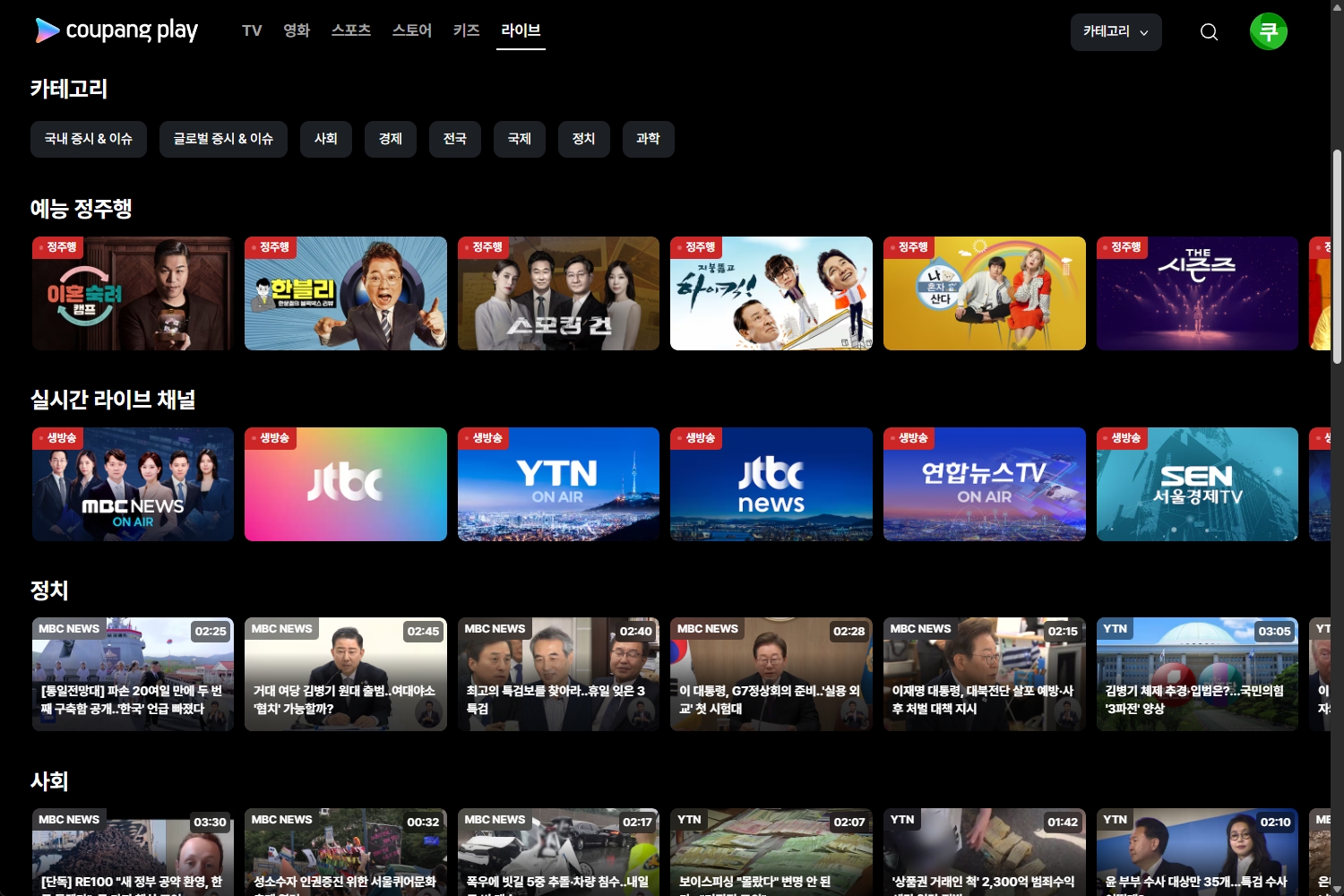Click the 정치 section heading
The height and width of the screenshot is (896, 1344).
[49, 590]
